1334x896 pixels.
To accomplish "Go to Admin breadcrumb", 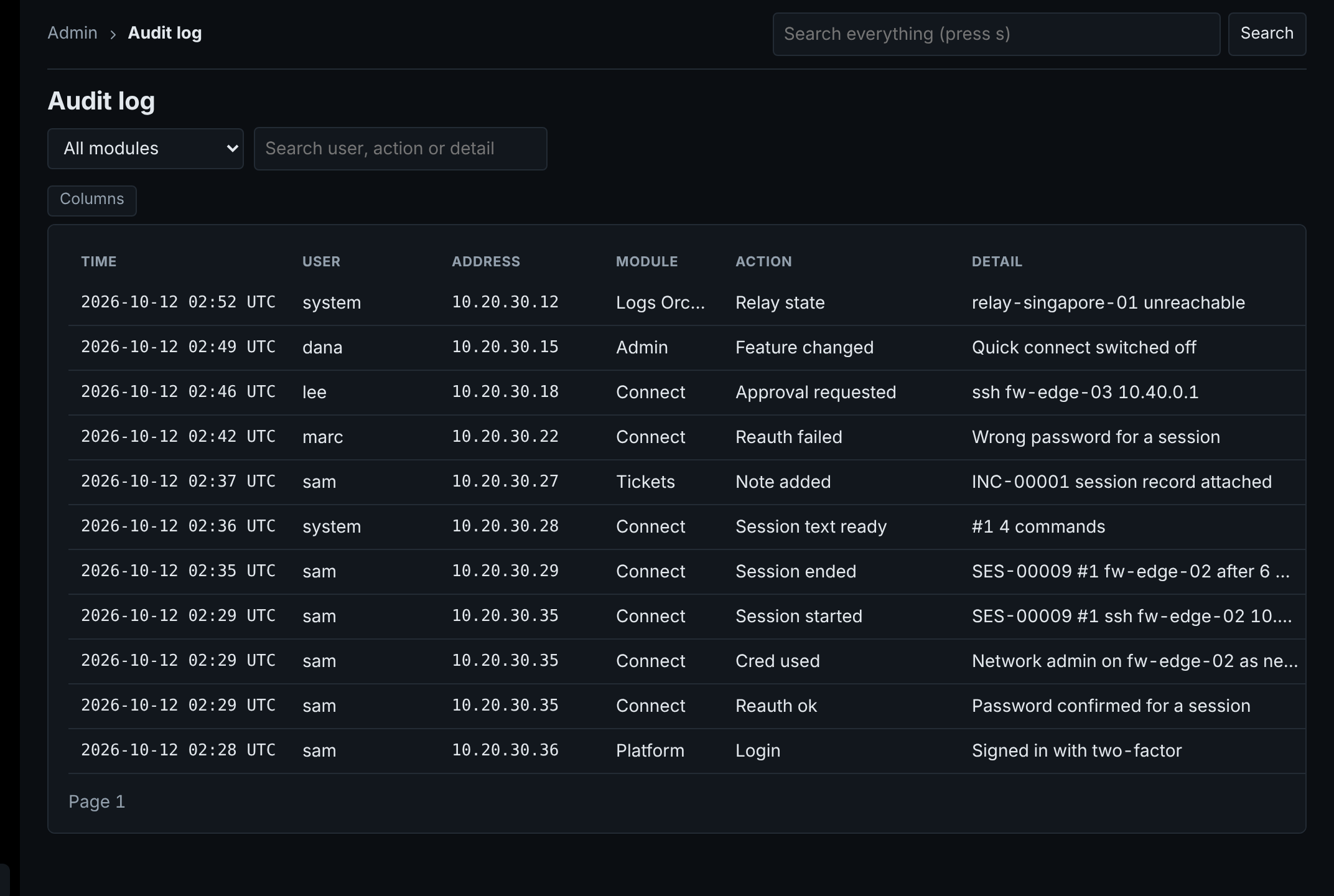I will 73,33.
